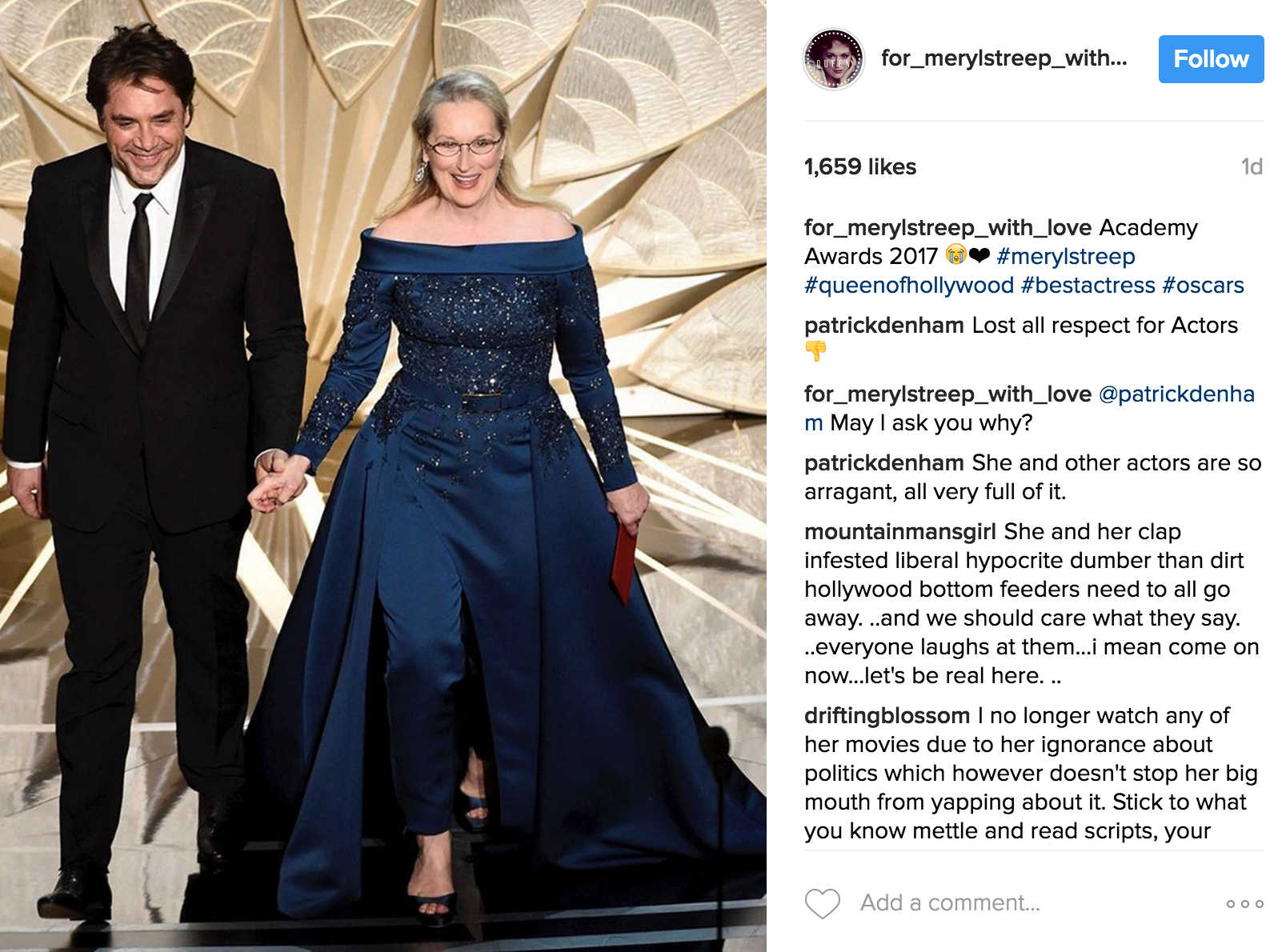Viewport: 1282px width, 952px height.
Task: Open driftingblossom's profile
Action: 887,715
